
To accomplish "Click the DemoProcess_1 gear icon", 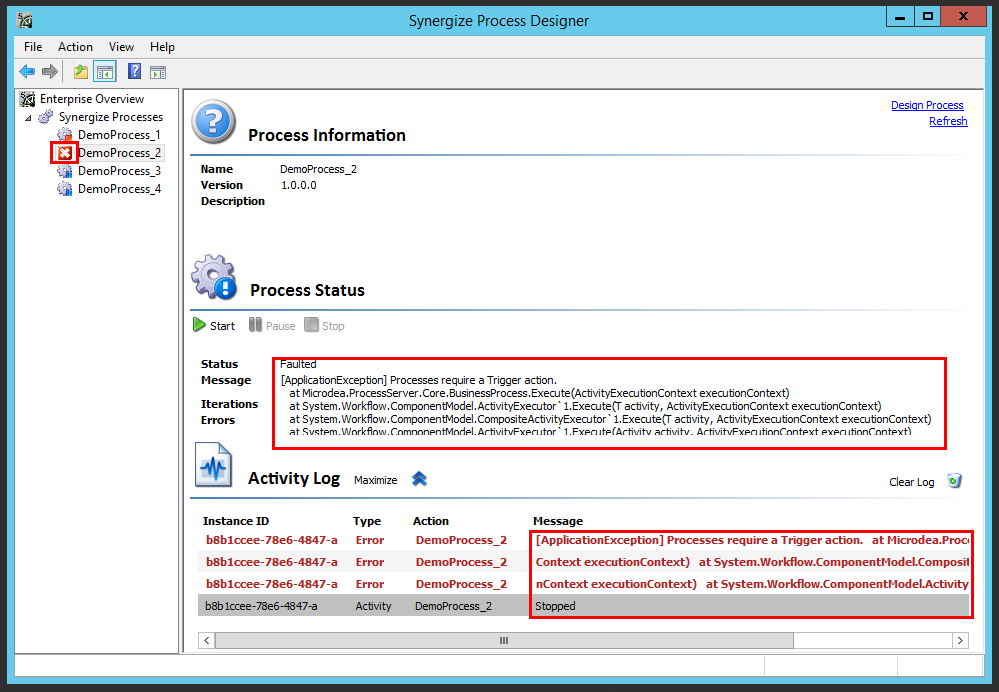I will [x=64, y=135].
